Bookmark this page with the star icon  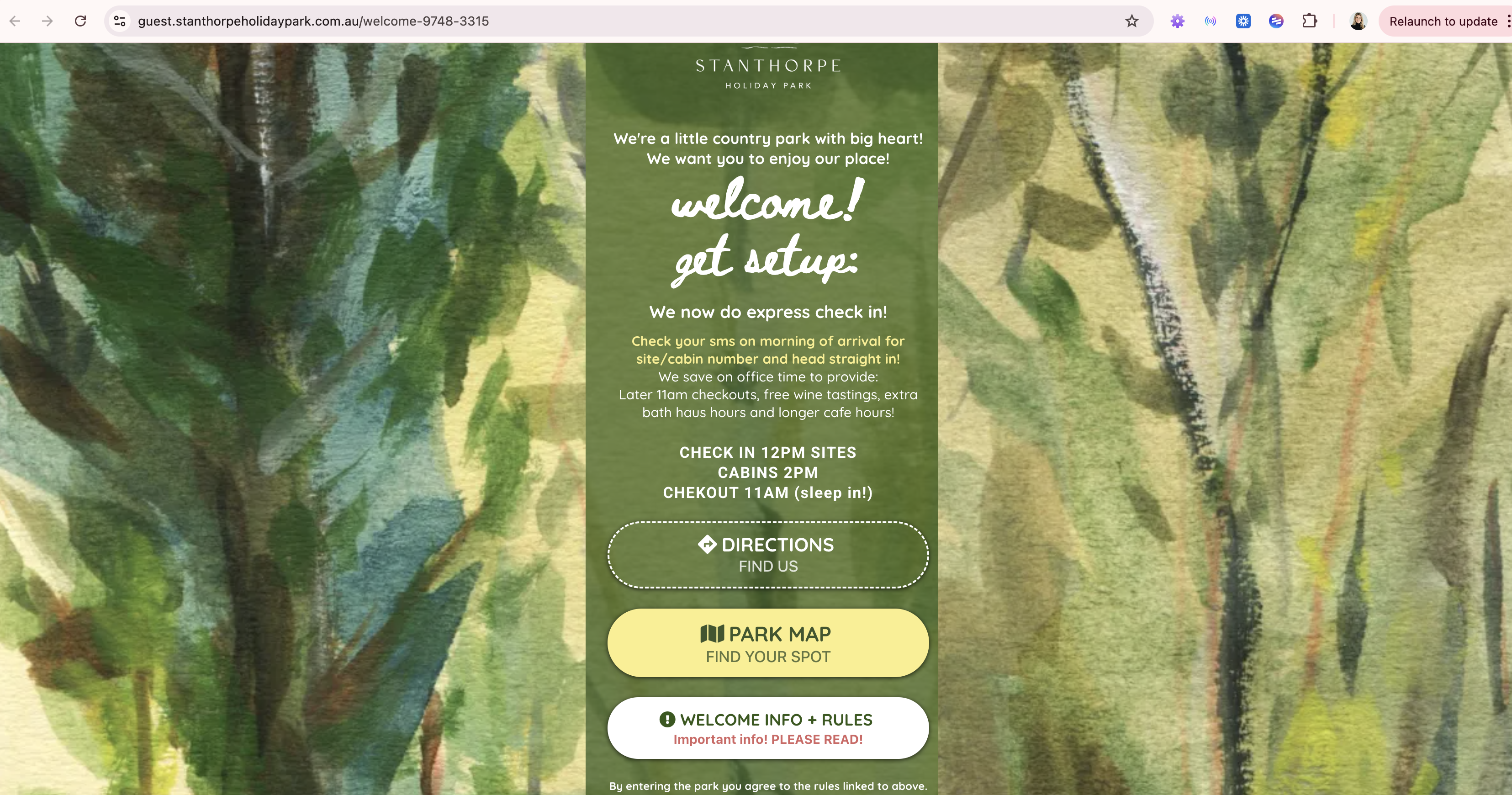tap(1131, 21)
